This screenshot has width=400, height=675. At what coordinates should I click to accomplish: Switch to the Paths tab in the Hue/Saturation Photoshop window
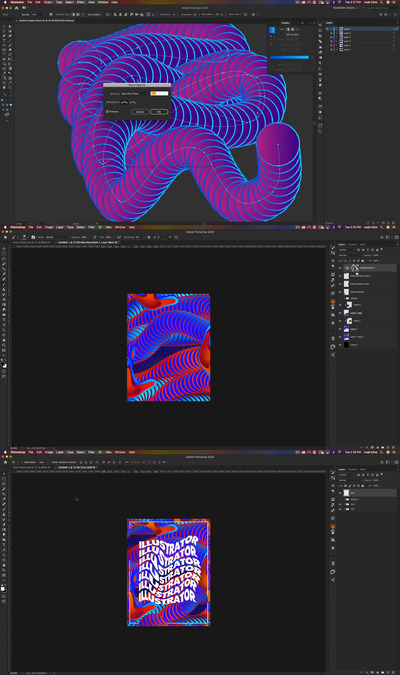[363, 245]
